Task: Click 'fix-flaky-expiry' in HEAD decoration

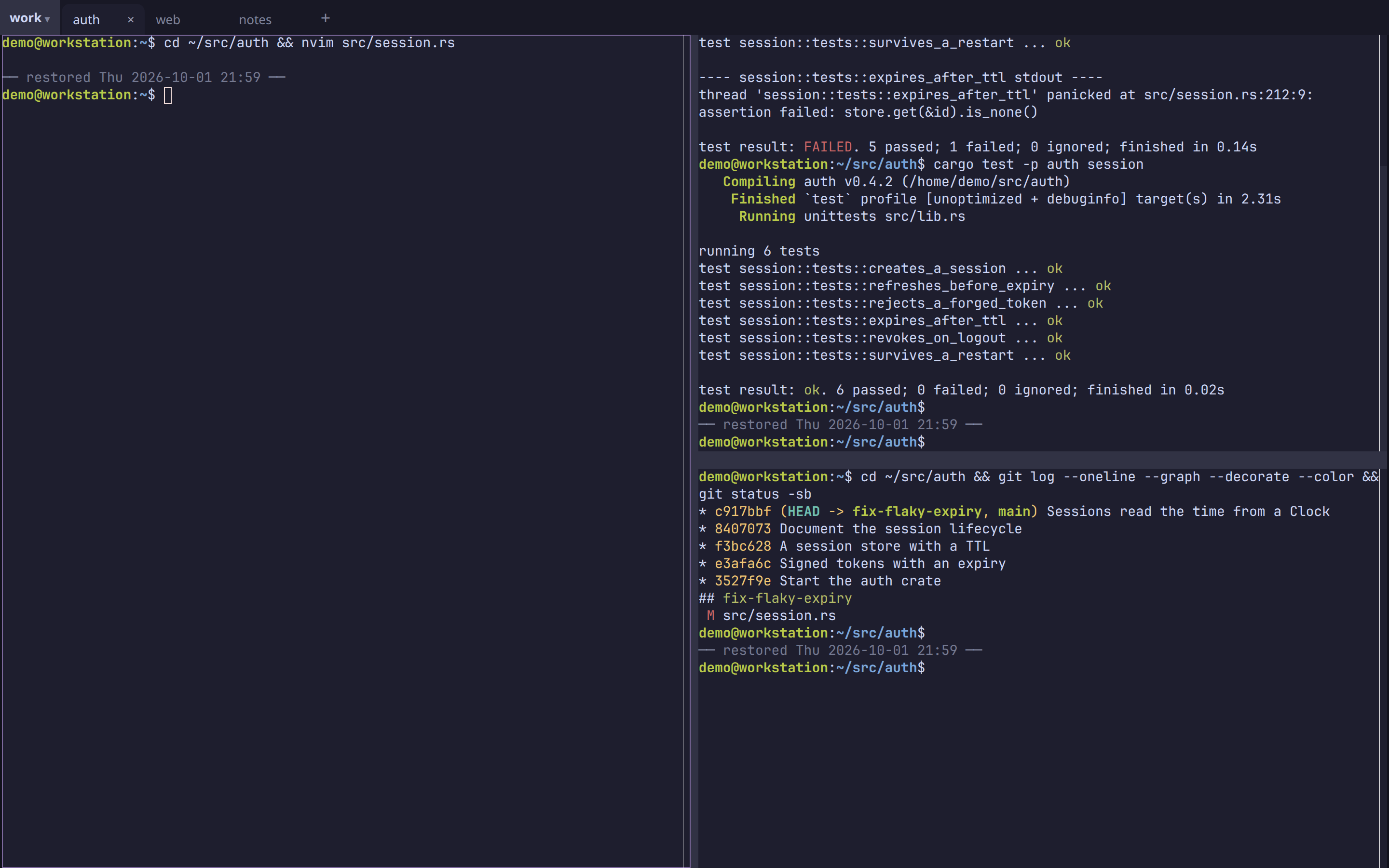Action: click(917, 512)
